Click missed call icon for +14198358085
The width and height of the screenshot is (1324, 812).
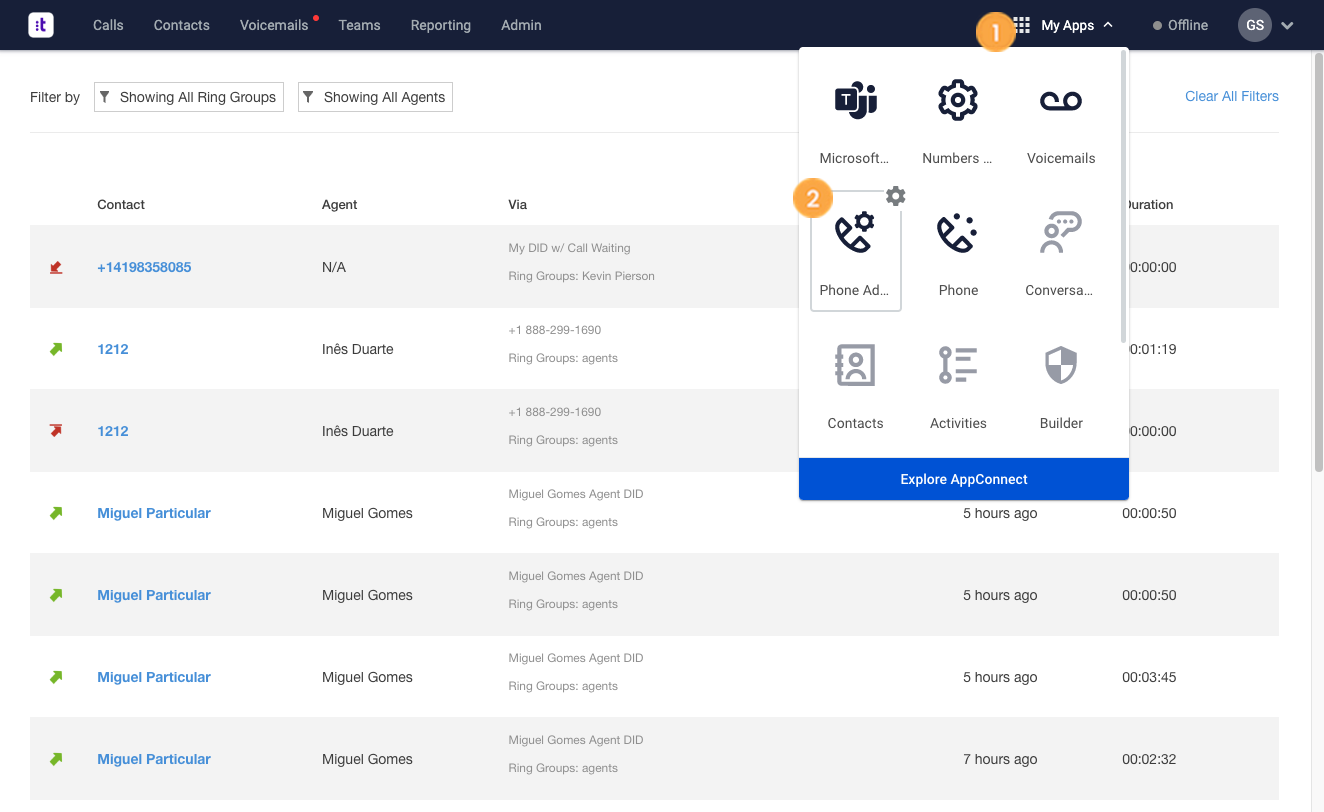point(56,267)
